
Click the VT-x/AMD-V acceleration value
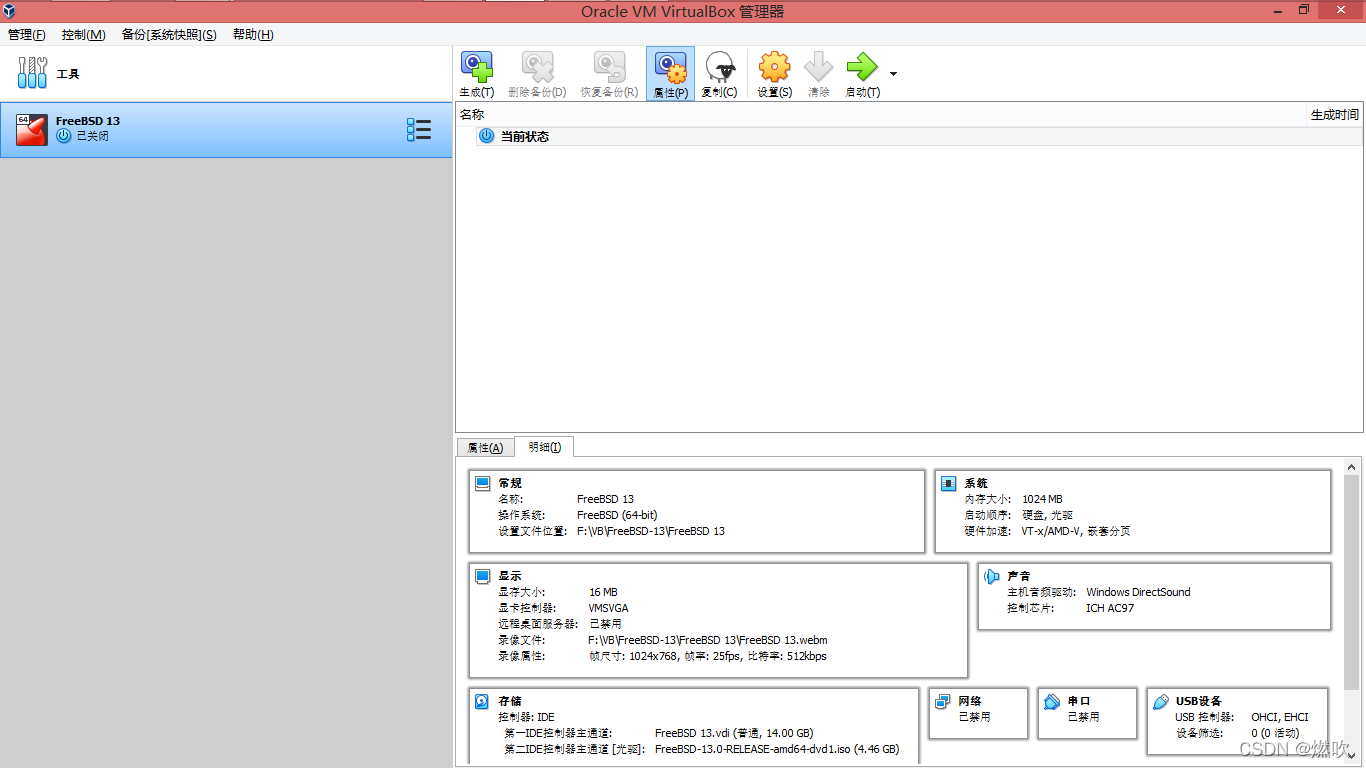click(1076, 531)
